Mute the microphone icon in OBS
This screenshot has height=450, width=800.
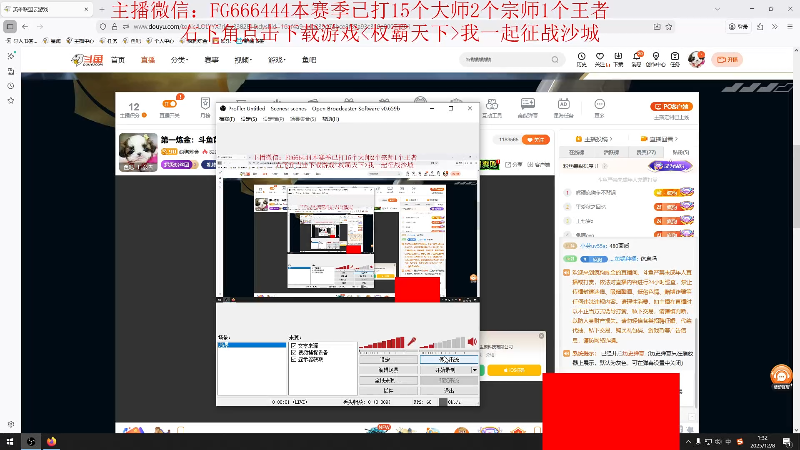[412, 341]
